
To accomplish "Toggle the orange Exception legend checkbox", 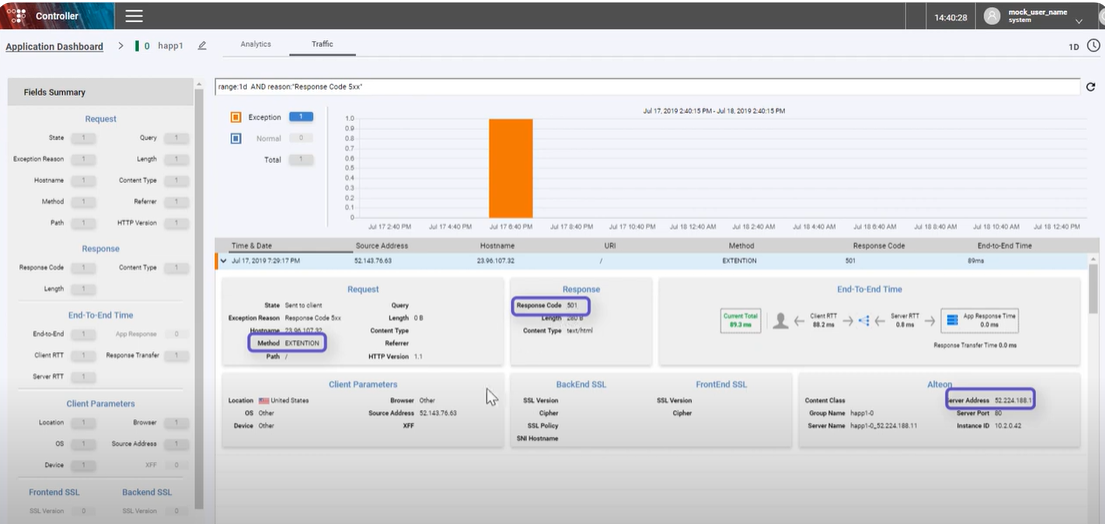I will click(236, 118).
